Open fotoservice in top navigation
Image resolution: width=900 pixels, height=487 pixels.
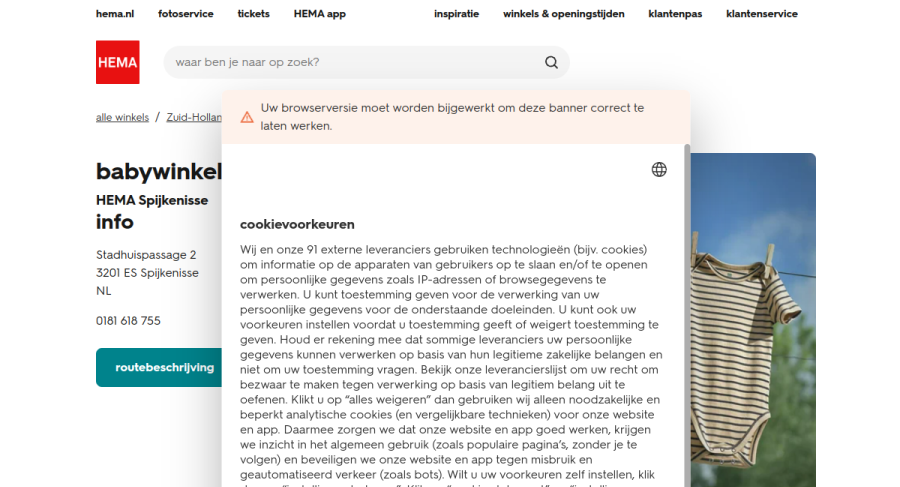tap(185, 14)
